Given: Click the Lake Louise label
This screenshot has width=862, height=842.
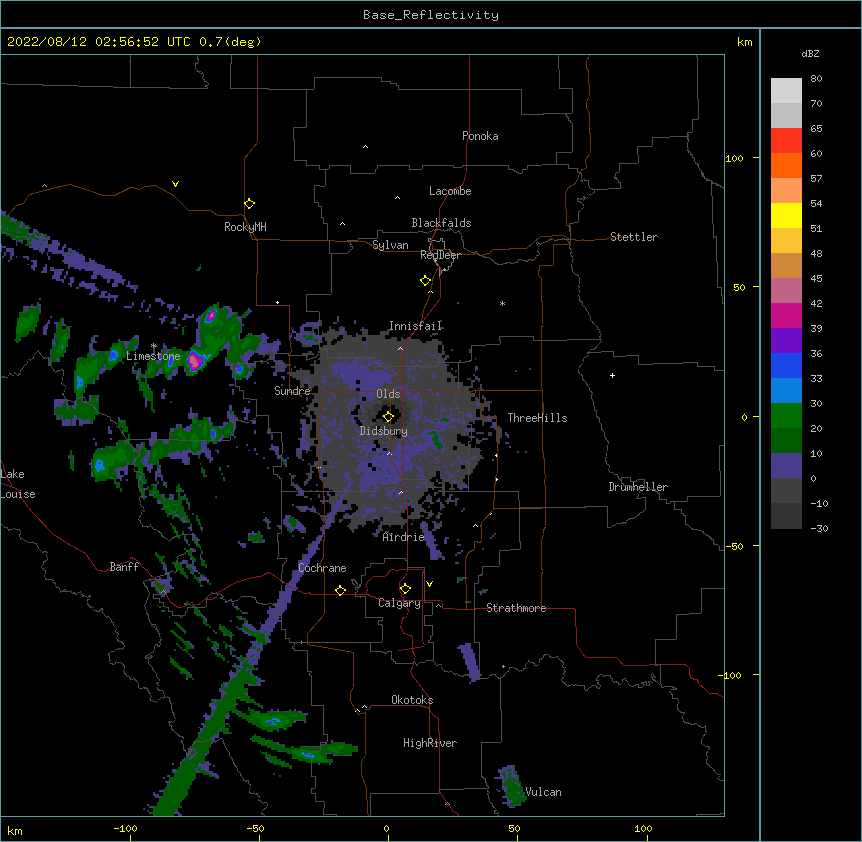Looking at the screenshot, I should [18, 484].
